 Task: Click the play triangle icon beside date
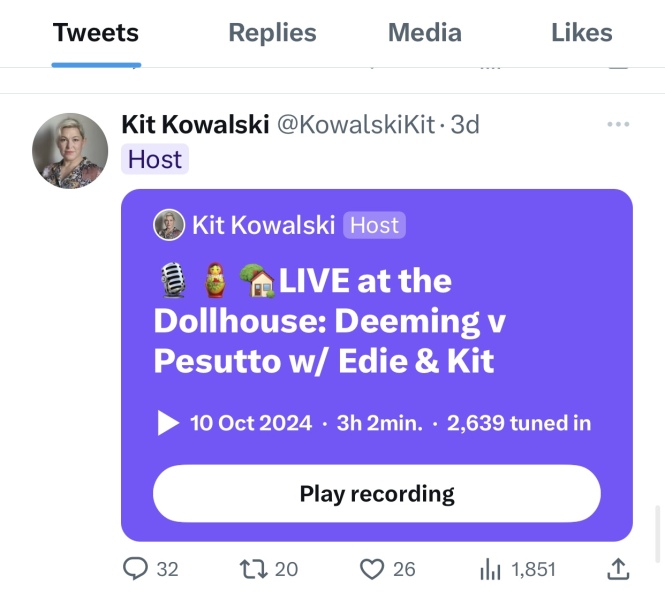[168, 423]
